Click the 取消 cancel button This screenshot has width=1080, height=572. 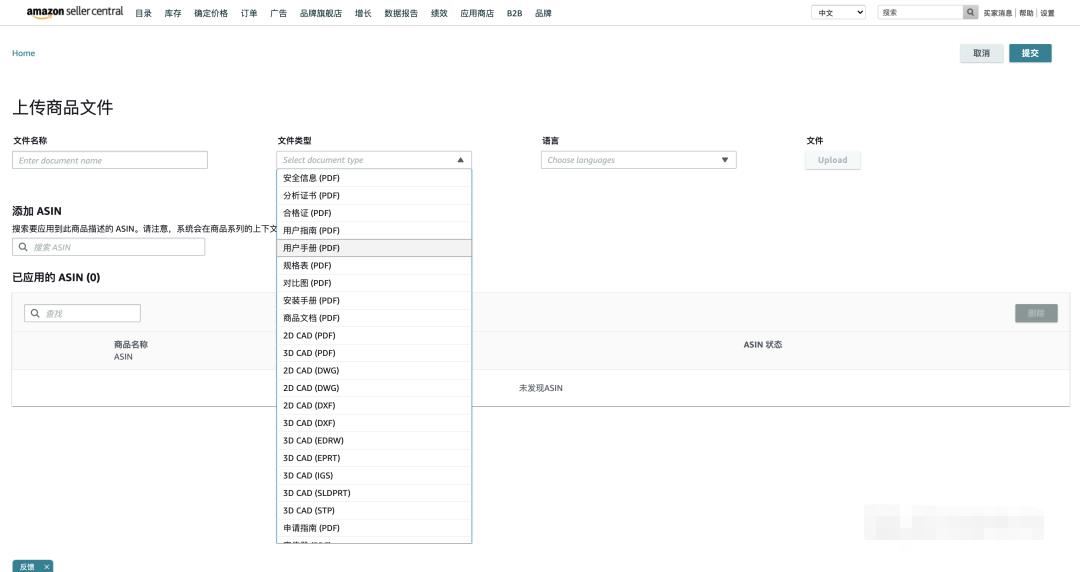click(x=981, y=53)
